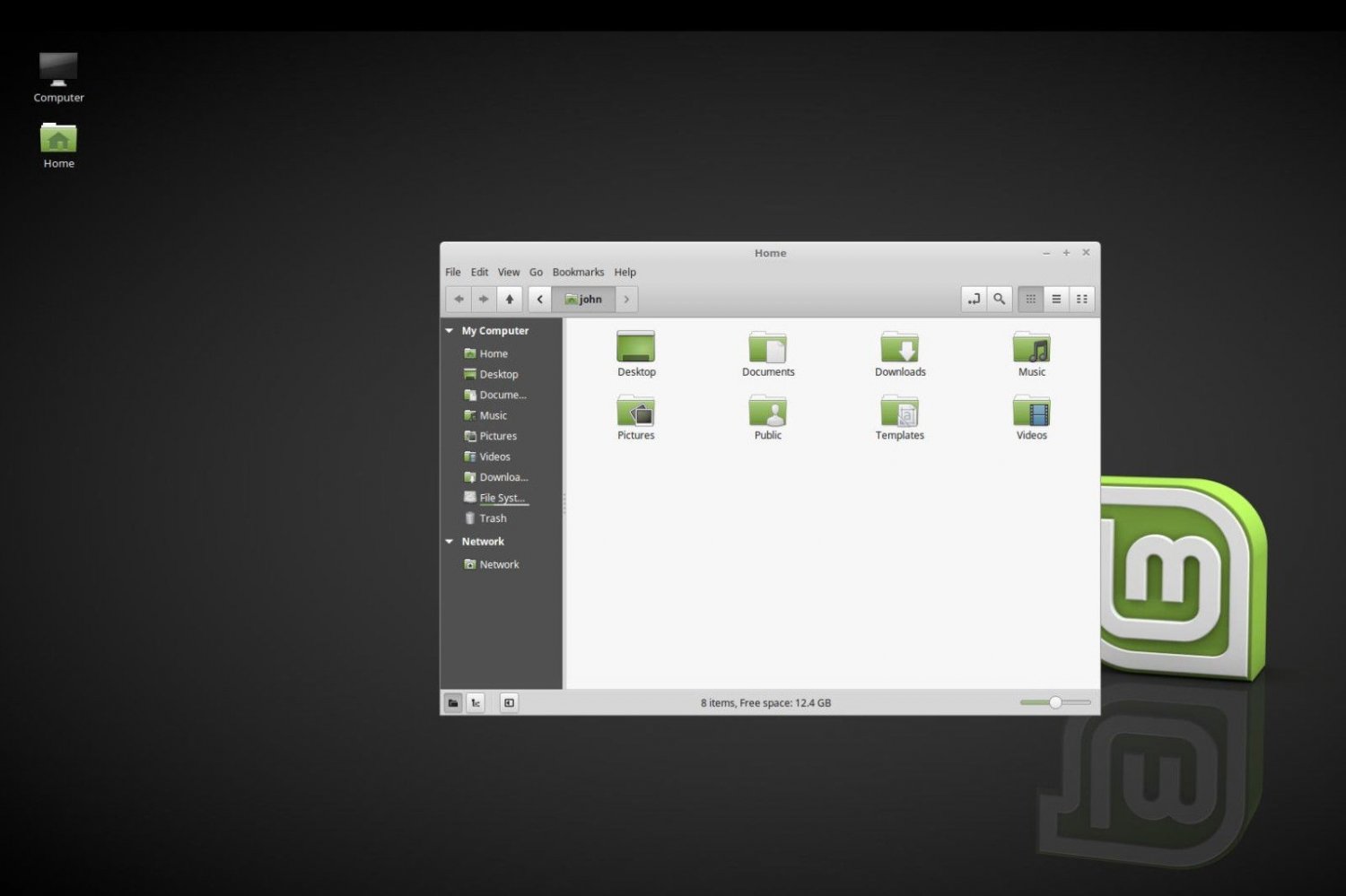Navigate up one directory level
Image resolution: width=1346 pixels, height=896 pixels.
click(x=509, y=299)
